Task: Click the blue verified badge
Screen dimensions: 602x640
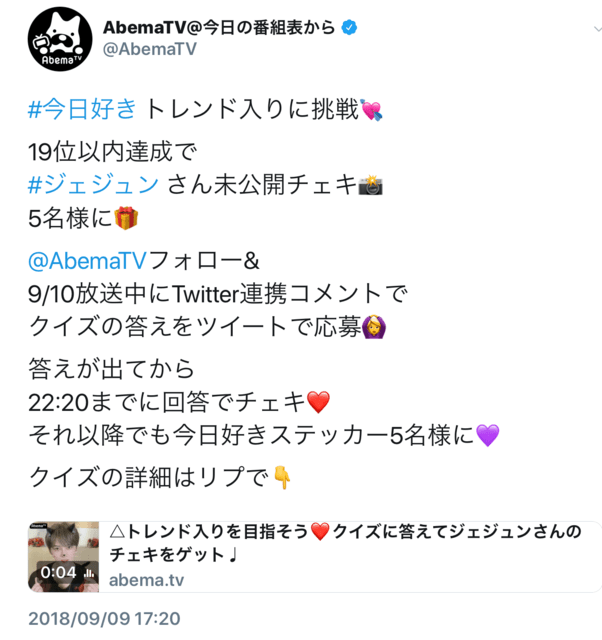Action: 349,27
